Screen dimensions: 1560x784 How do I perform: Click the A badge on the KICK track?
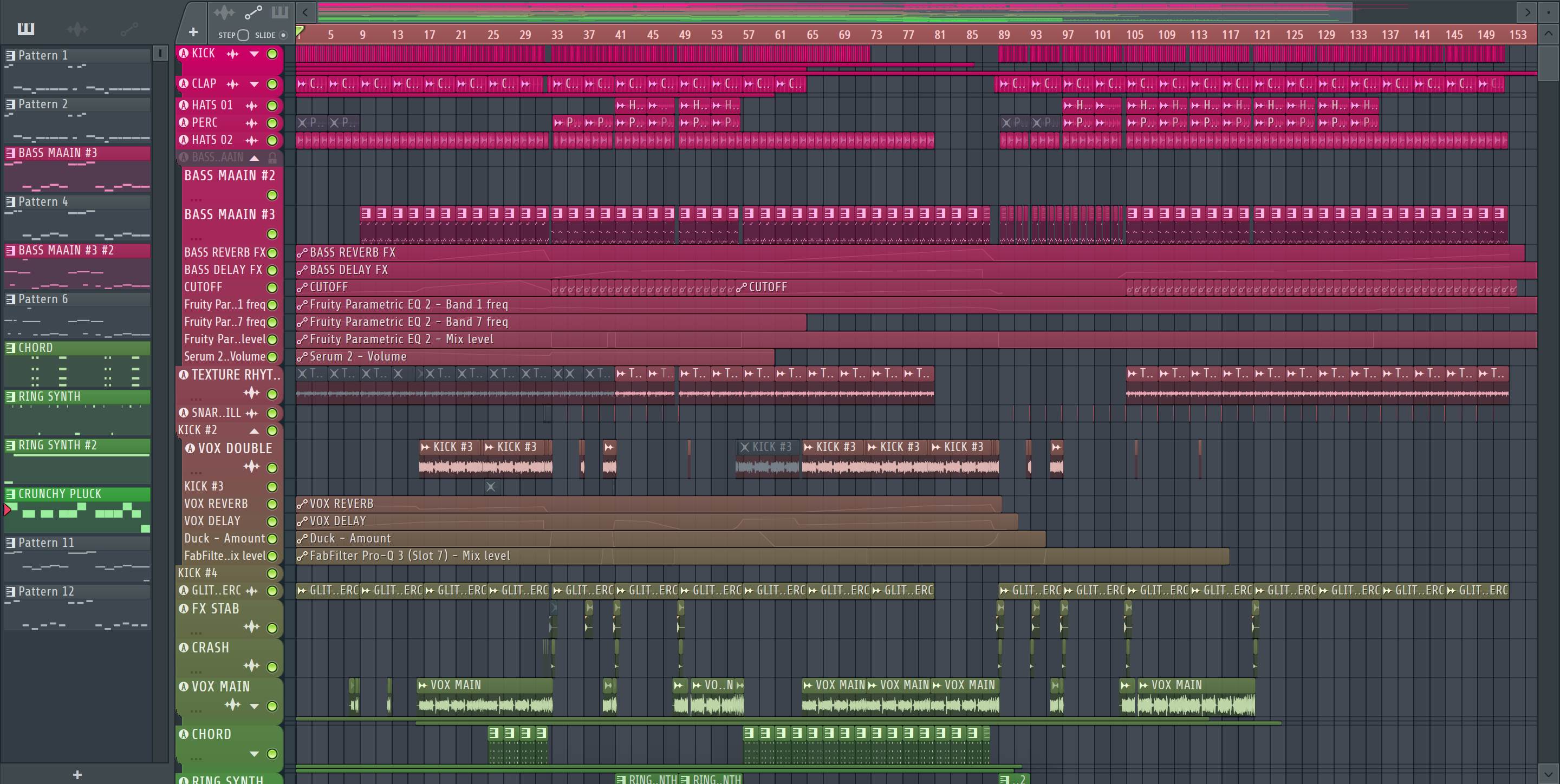click(x=184, y=53)
